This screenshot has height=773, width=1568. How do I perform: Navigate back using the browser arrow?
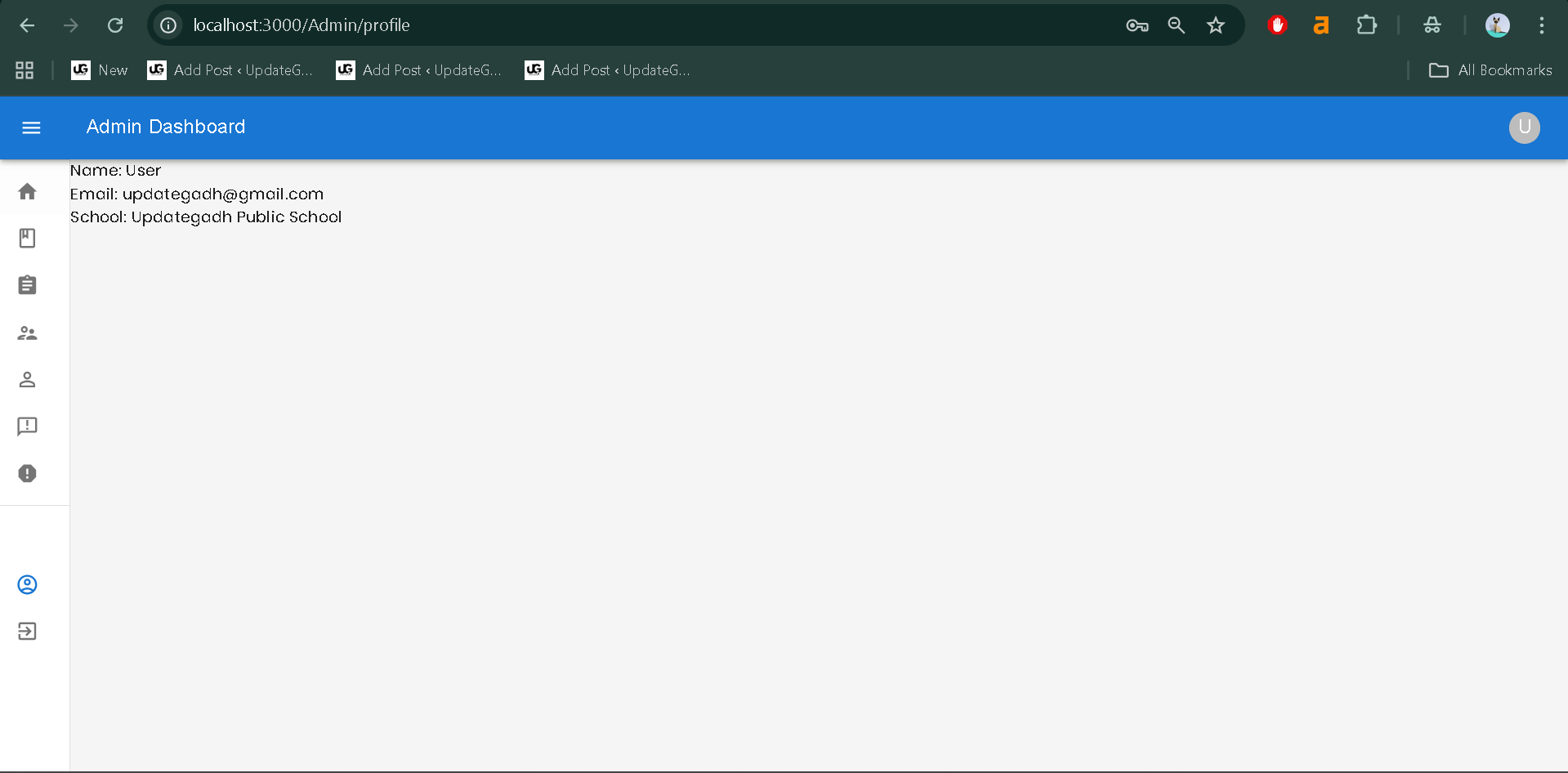click(x=27, y=25)
